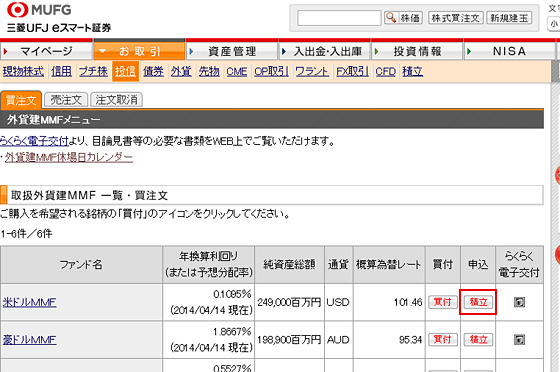Click the 年換算利回り column header
The image size is (560, 372).
point(209,265)
